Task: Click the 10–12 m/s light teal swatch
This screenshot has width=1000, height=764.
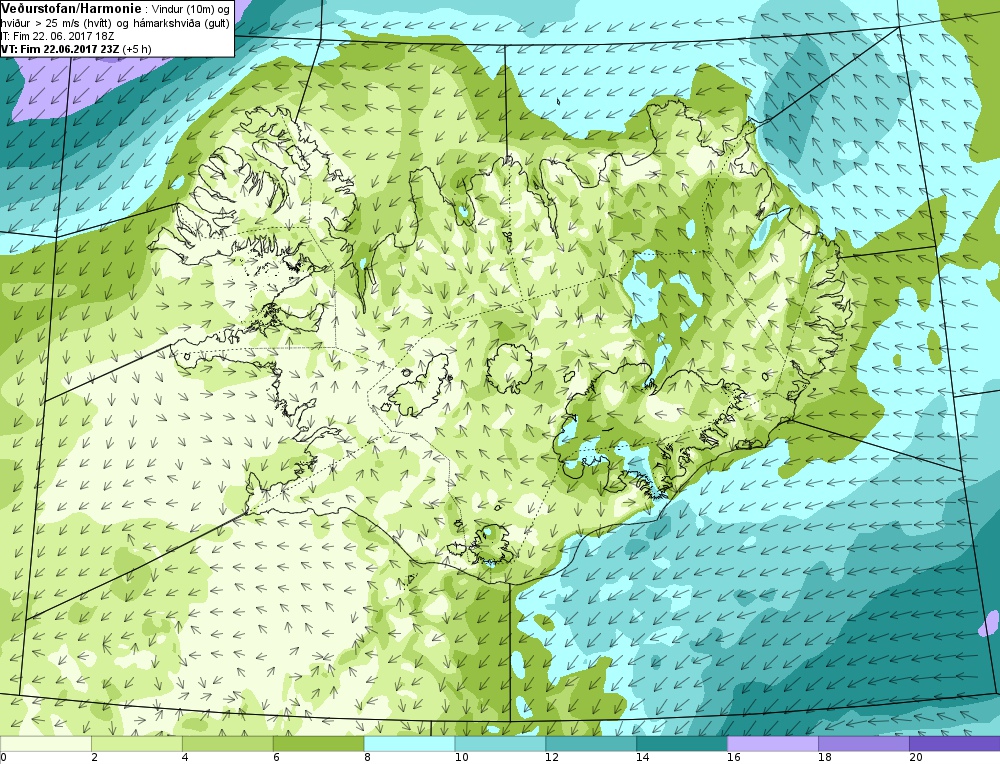Action: [x=500, y=744]
